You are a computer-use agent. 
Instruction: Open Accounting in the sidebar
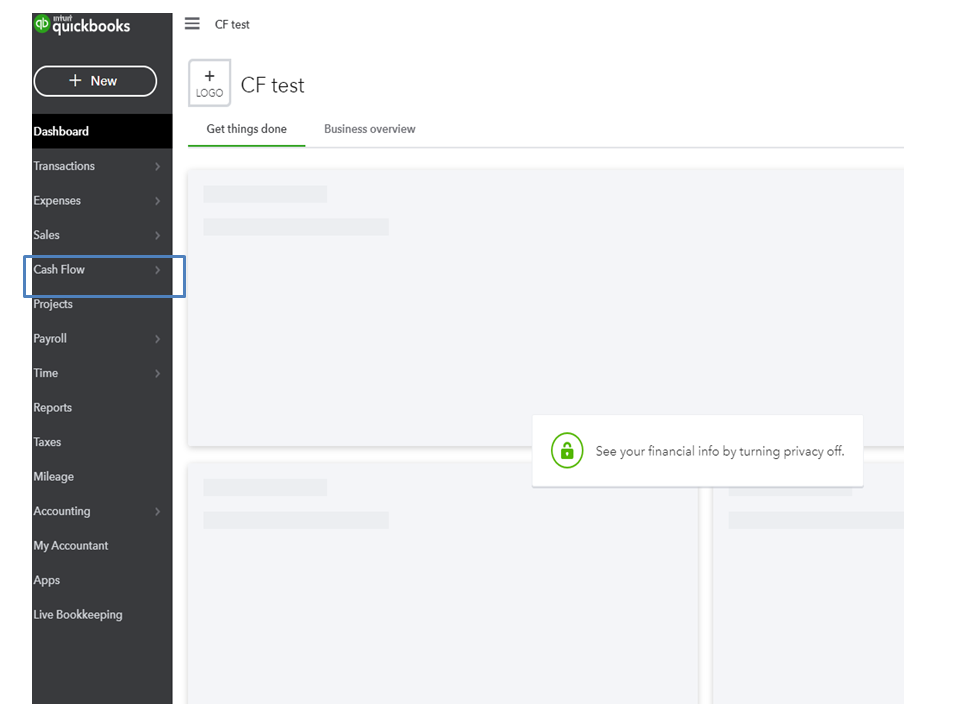pyautogui.click(x=62, y=511)
